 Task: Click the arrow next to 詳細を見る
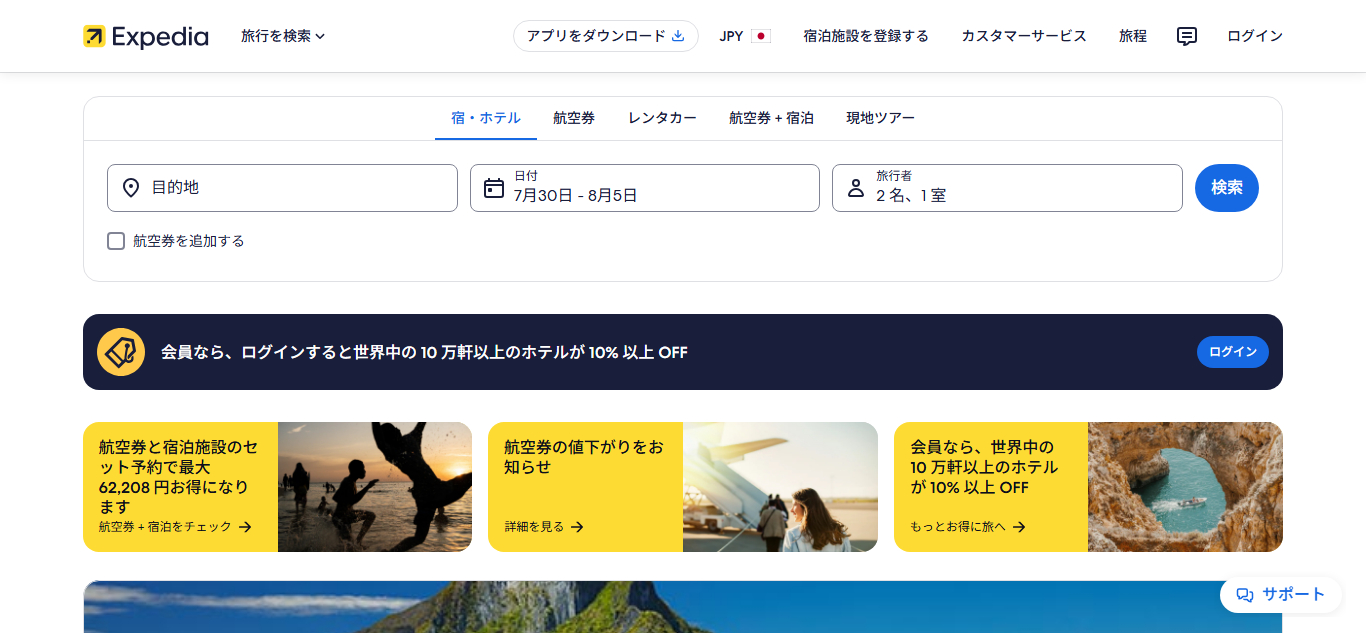click(x=577, y=527)
